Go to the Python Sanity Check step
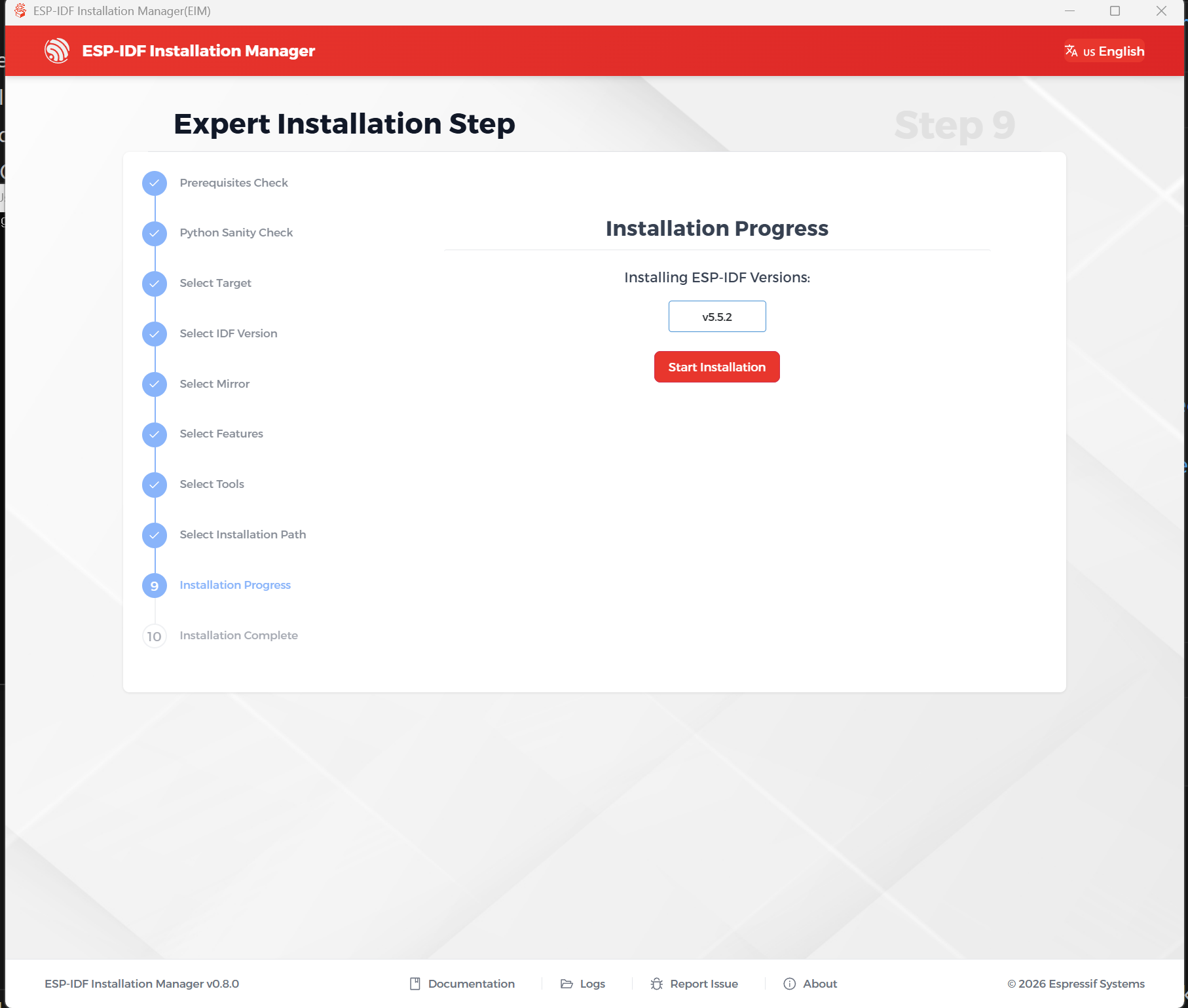Screen dimensions: 1188x1008 [x=236, y=233]
